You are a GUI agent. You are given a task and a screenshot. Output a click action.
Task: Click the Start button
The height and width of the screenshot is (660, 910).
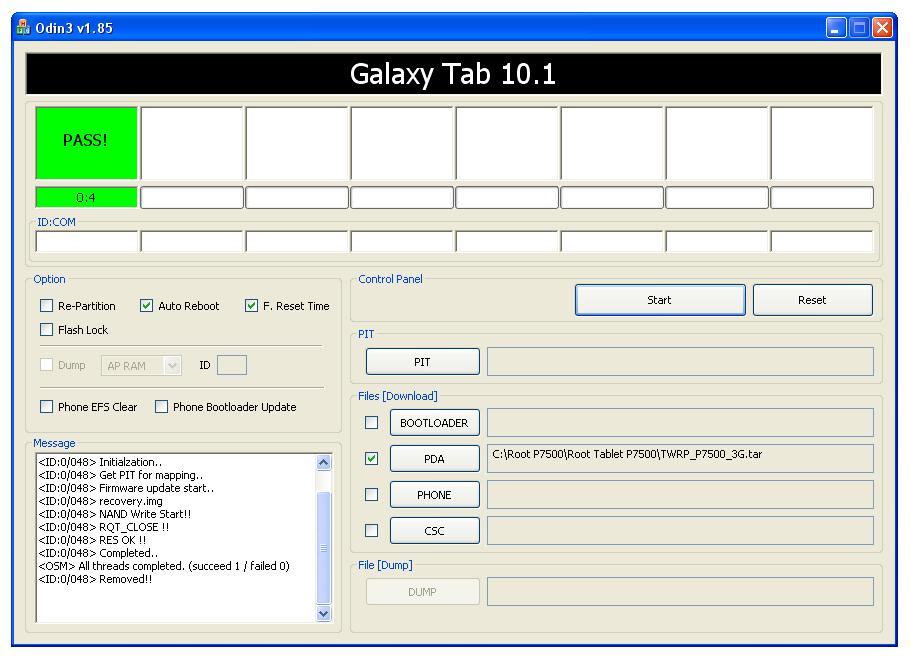pyautogui.click(x=660, y=300)
